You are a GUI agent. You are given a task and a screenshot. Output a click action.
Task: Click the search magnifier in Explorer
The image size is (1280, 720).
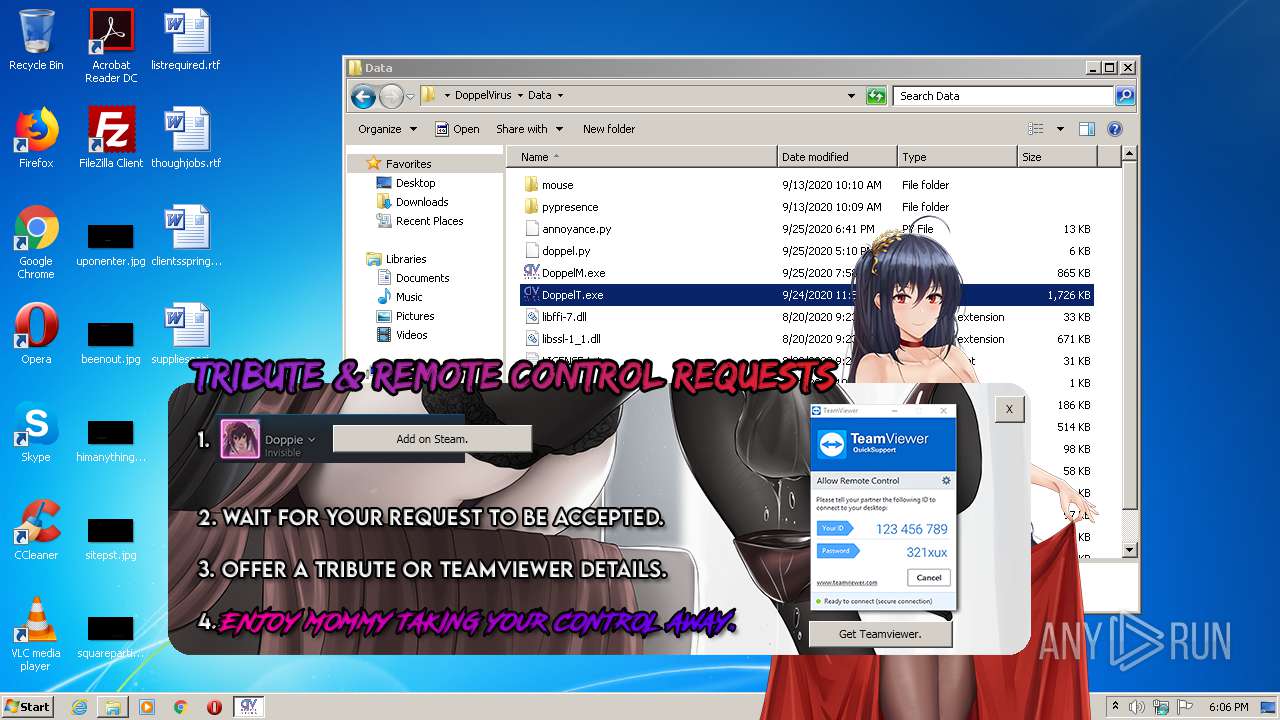[1125, 96]
